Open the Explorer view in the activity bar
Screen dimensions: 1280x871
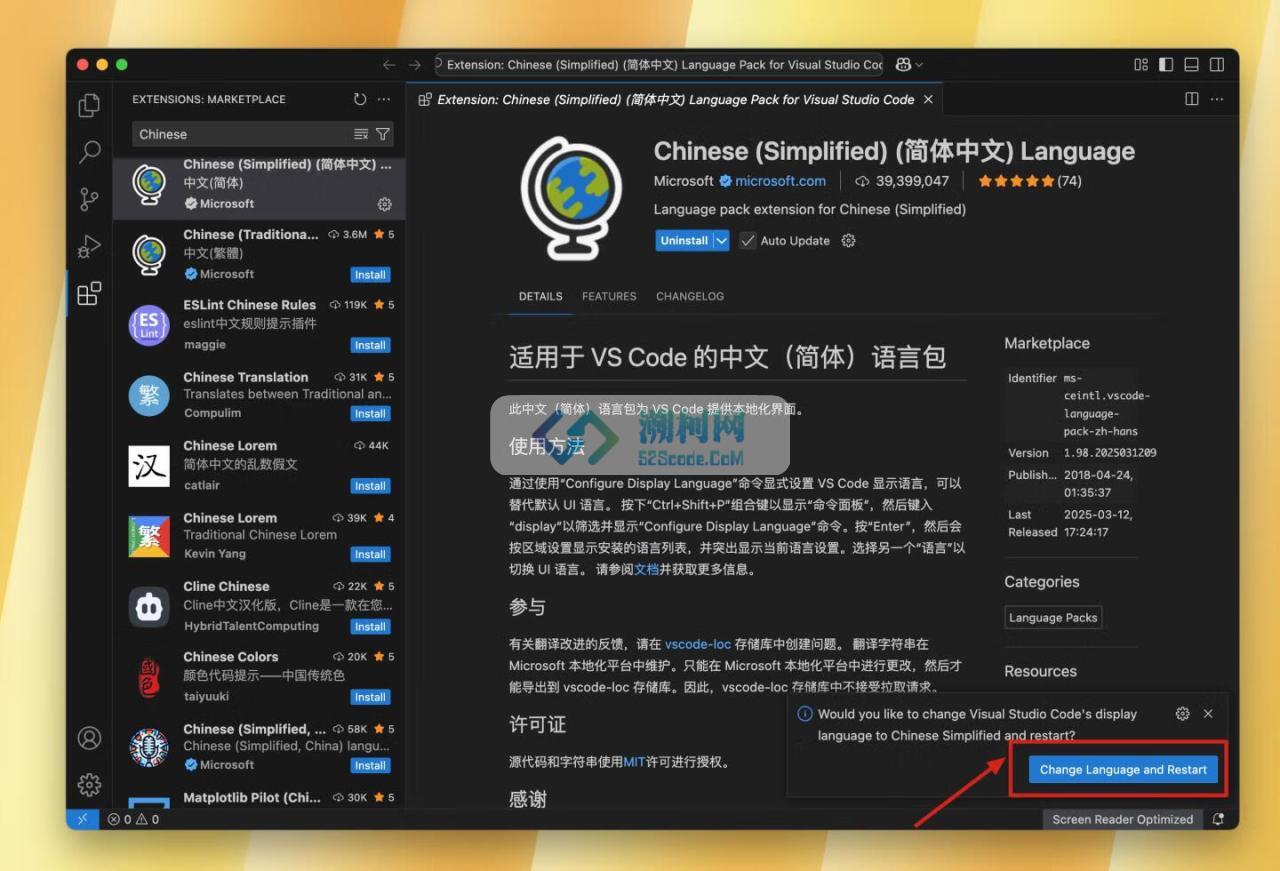tap(89, 105)
